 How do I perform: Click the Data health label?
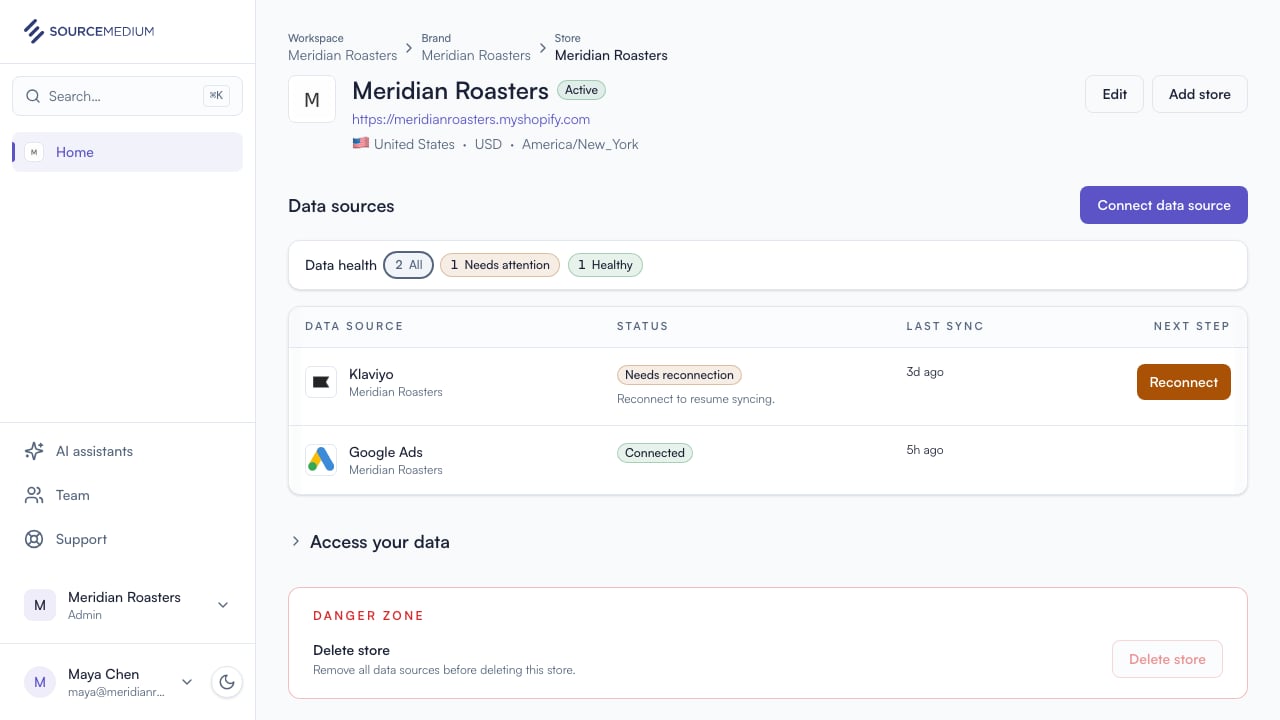click(x=341, y=265)
